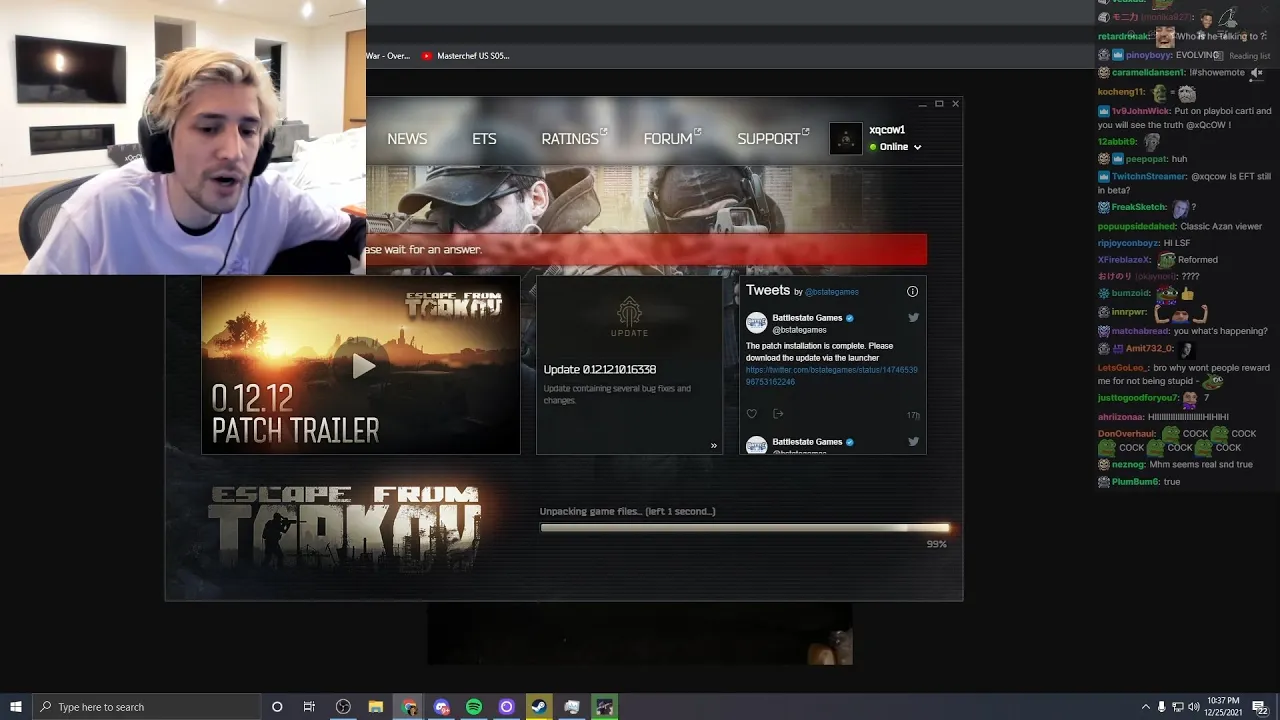Open the FORUM link in launcher header
This screenshot has height=720, width=1280.
672,139
